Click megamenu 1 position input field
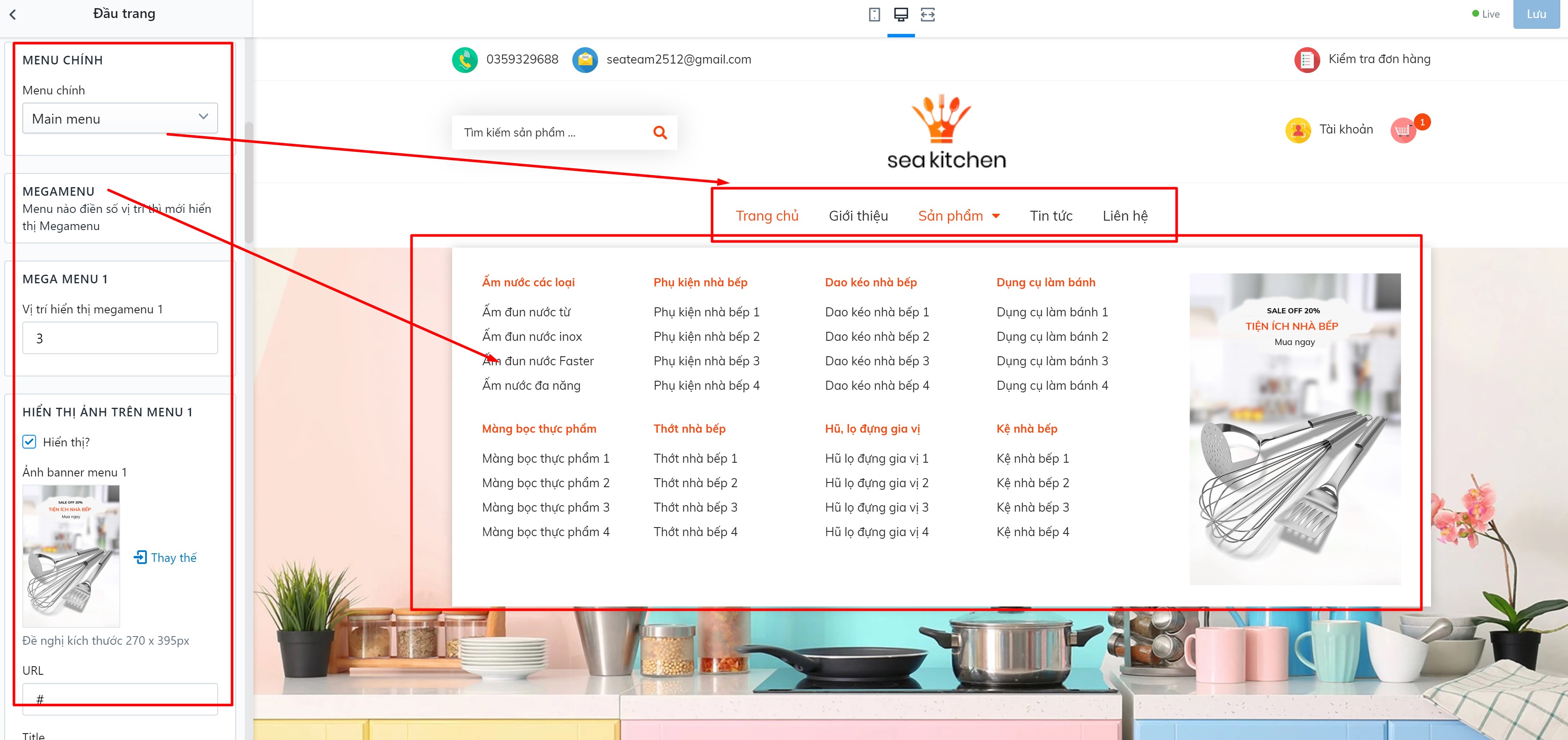The width and height of the screenshot is (1568, 740). click(x=120, y=338)
